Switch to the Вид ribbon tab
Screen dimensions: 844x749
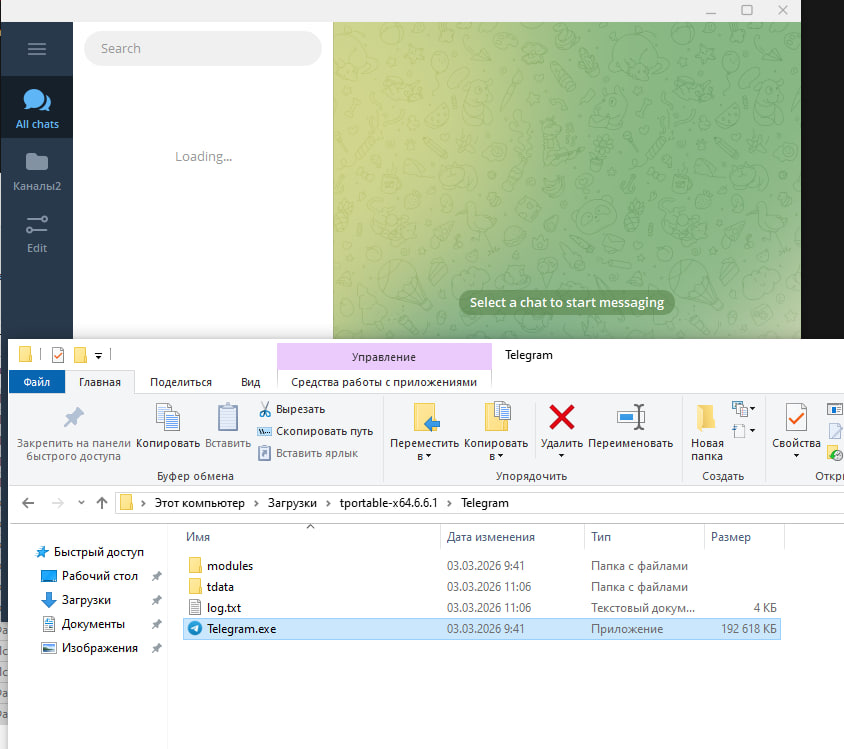250,382
